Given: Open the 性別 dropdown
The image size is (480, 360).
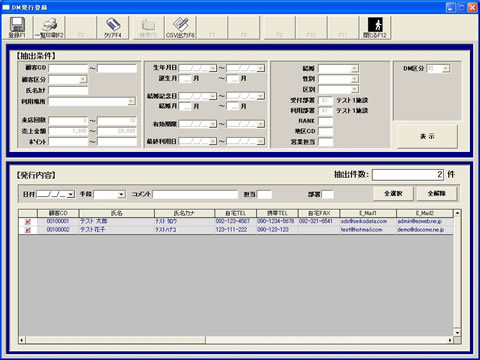Looking at the screenshot, I should click(355, 79).
